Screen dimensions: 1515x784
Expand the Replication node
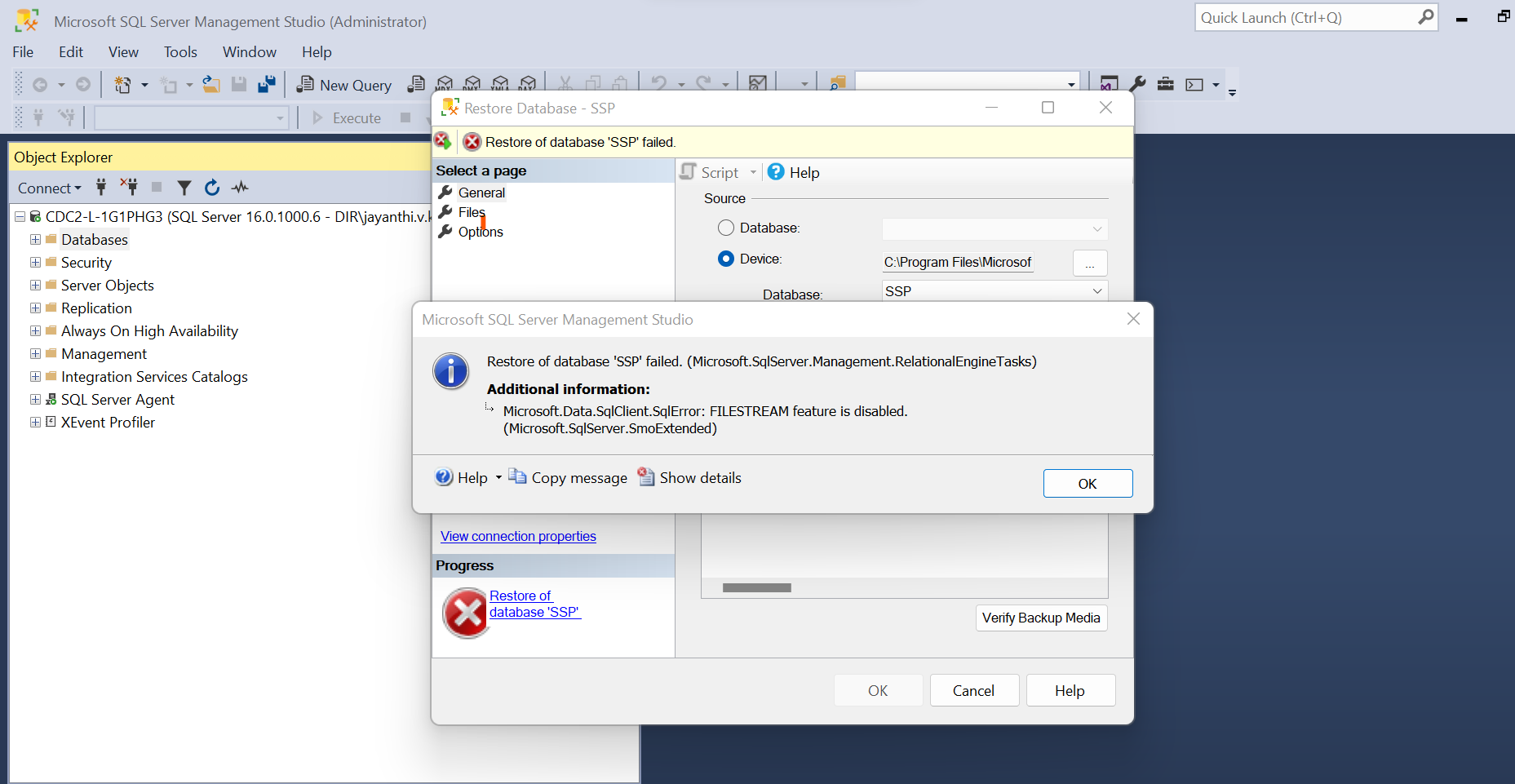pos(35,308)
